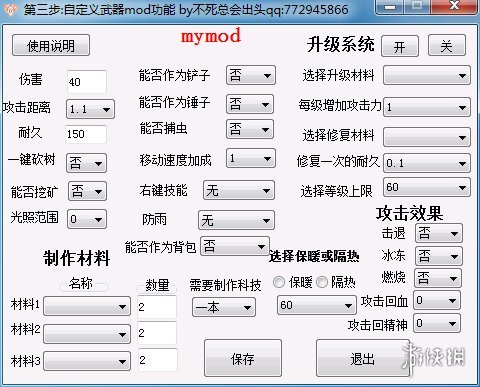This screenshot has height=387, width=480.
Task: Expand the 击退 knockback dropdown
Action: point(439,233)
